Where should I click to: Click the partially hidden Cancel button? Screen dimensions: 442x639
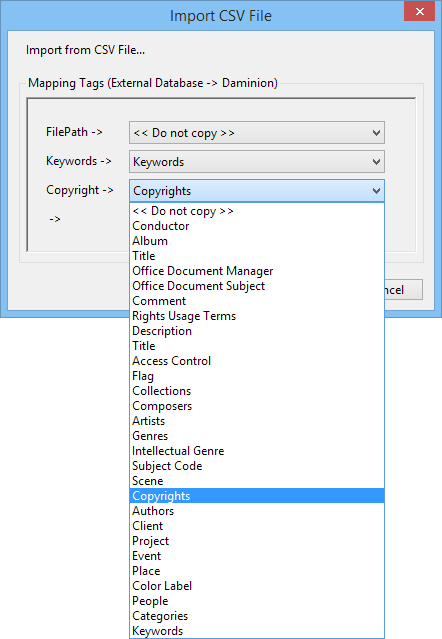point(403,290)
